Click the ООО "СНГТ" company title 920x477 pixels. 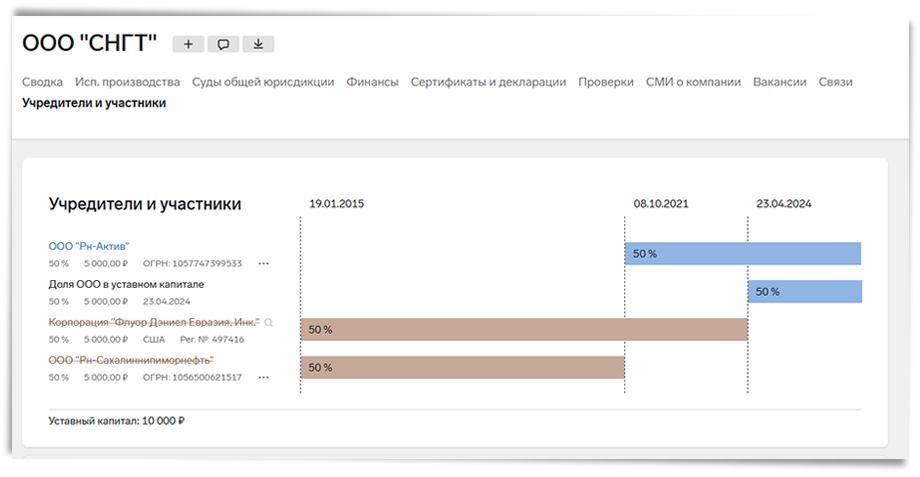pos(89,43)
